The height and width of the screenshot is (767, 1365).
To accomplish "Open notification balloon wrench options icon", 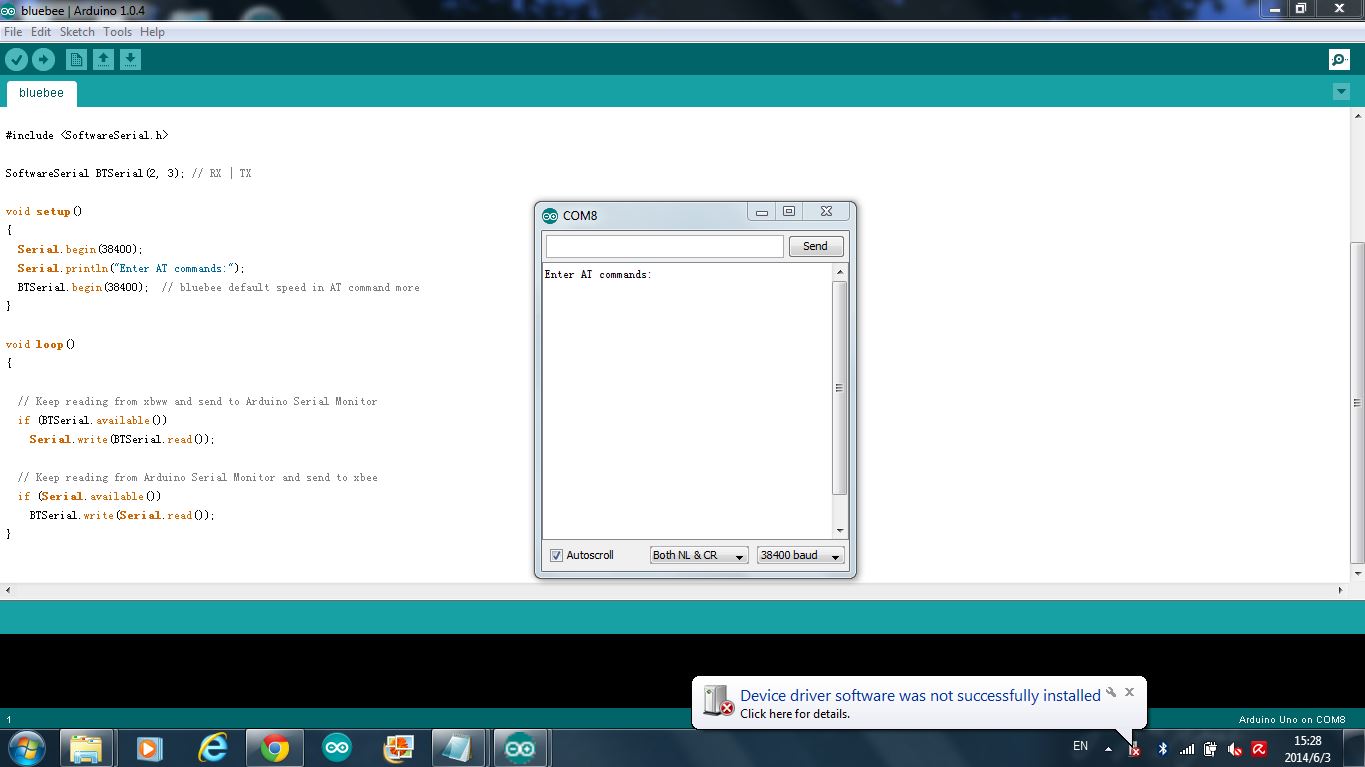I will pos(1110,692).
